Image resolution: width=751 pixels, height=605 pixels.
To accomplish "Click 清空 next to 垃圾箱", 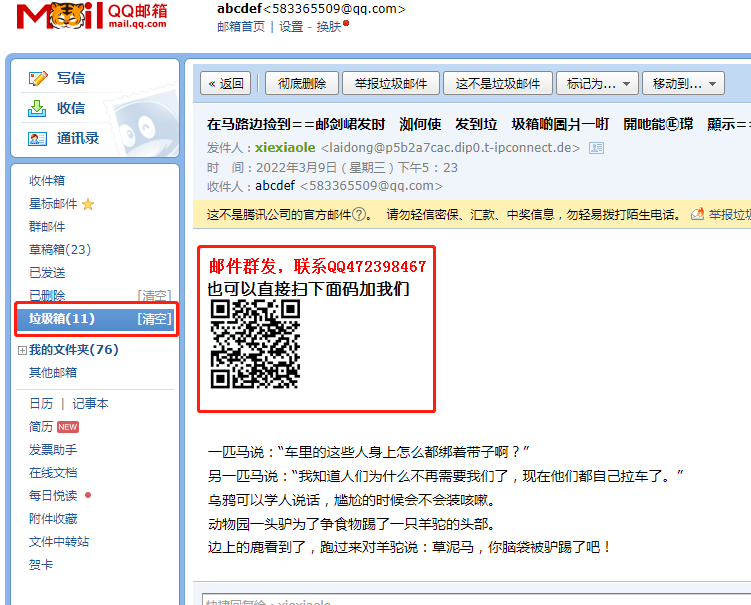I will 154,319.
